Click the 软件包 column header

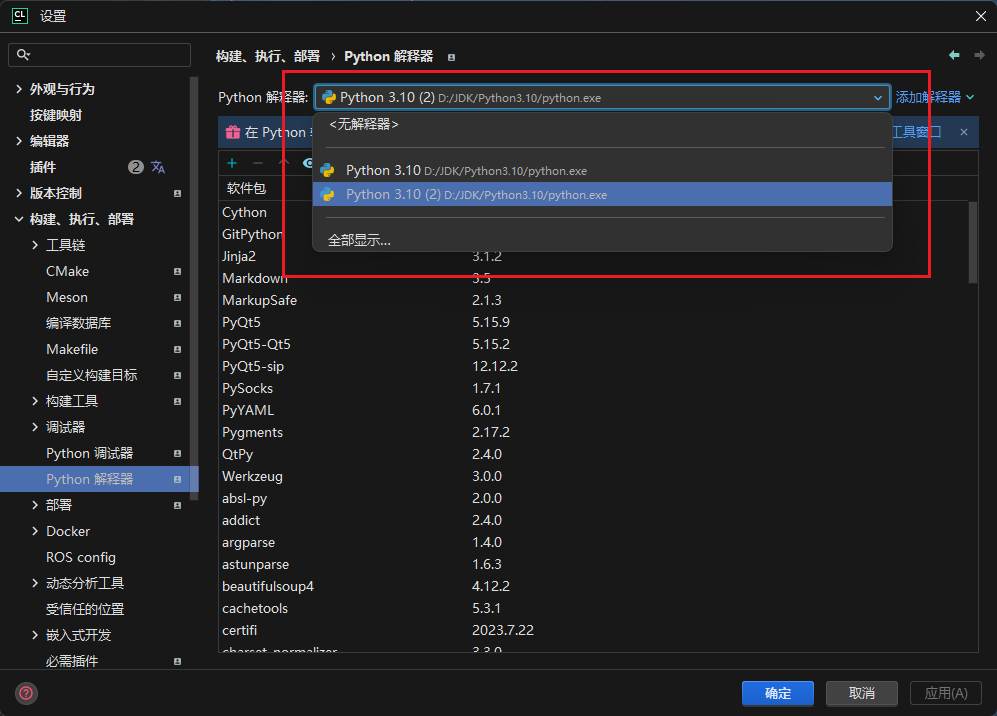coord(247,188)
